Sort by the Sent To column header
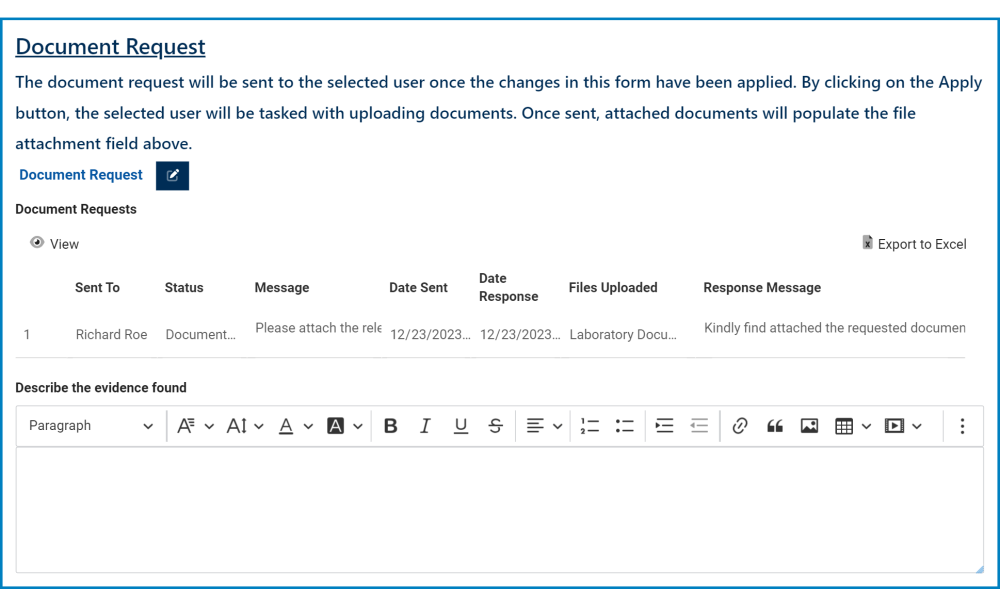Screen dimensions: 1000x589 click(98, 287)
